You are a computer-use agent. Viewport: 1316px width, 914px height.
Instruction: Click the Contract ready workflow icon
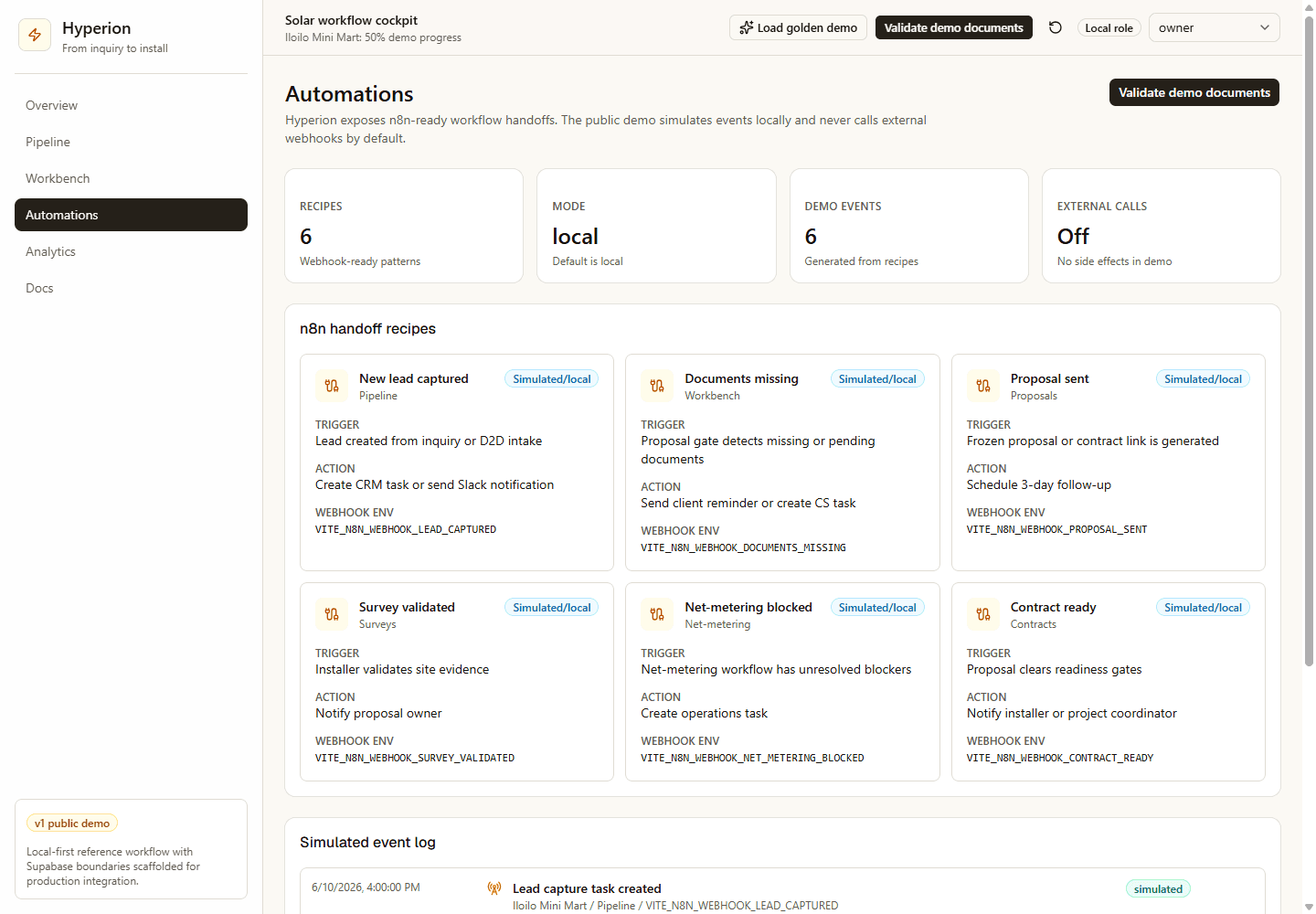point(983,614)
